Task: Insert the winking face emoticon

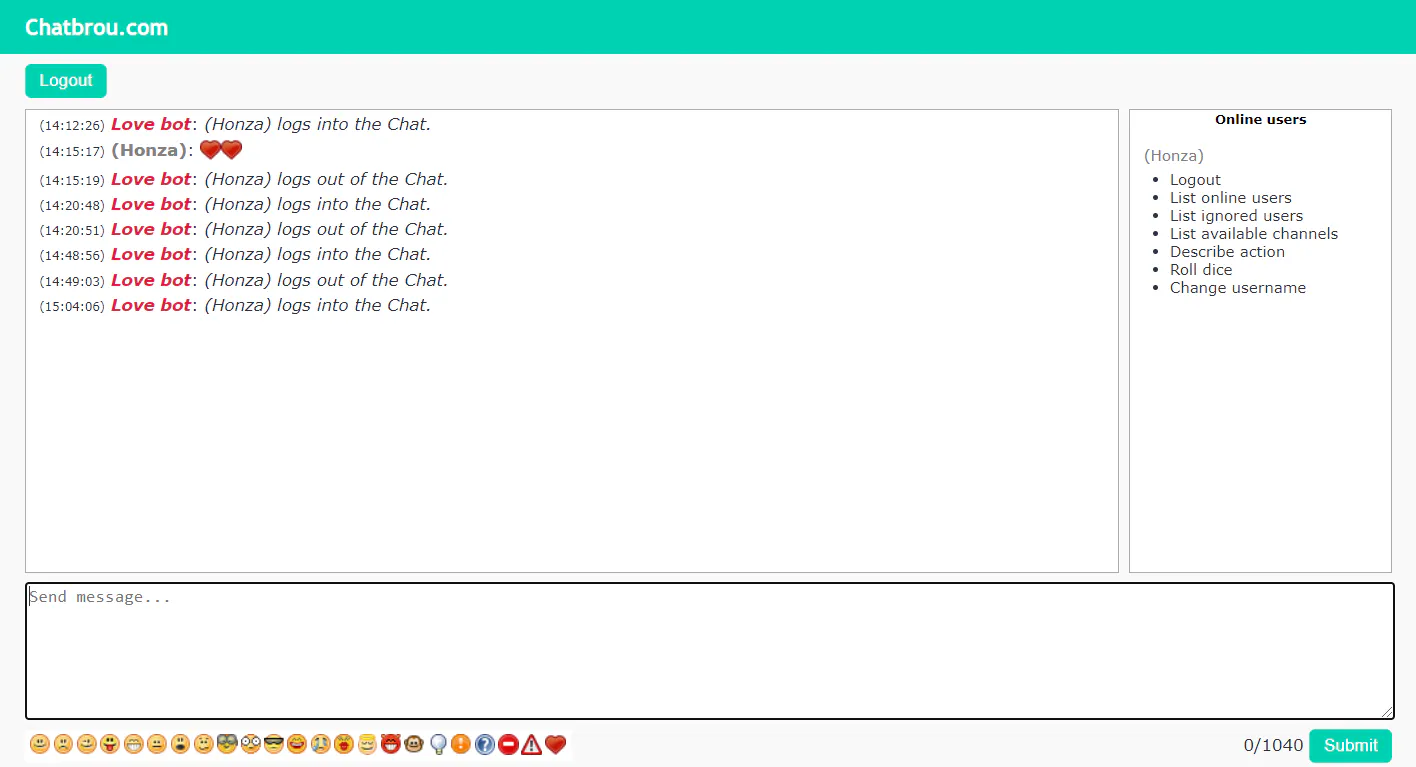Action: pyautogui.click(x=87, y=744)
